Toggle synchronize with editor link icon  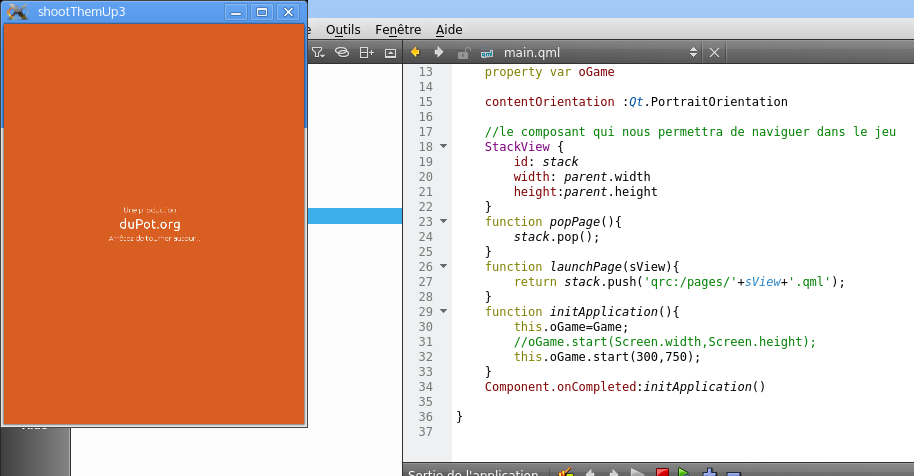point(342,52)
